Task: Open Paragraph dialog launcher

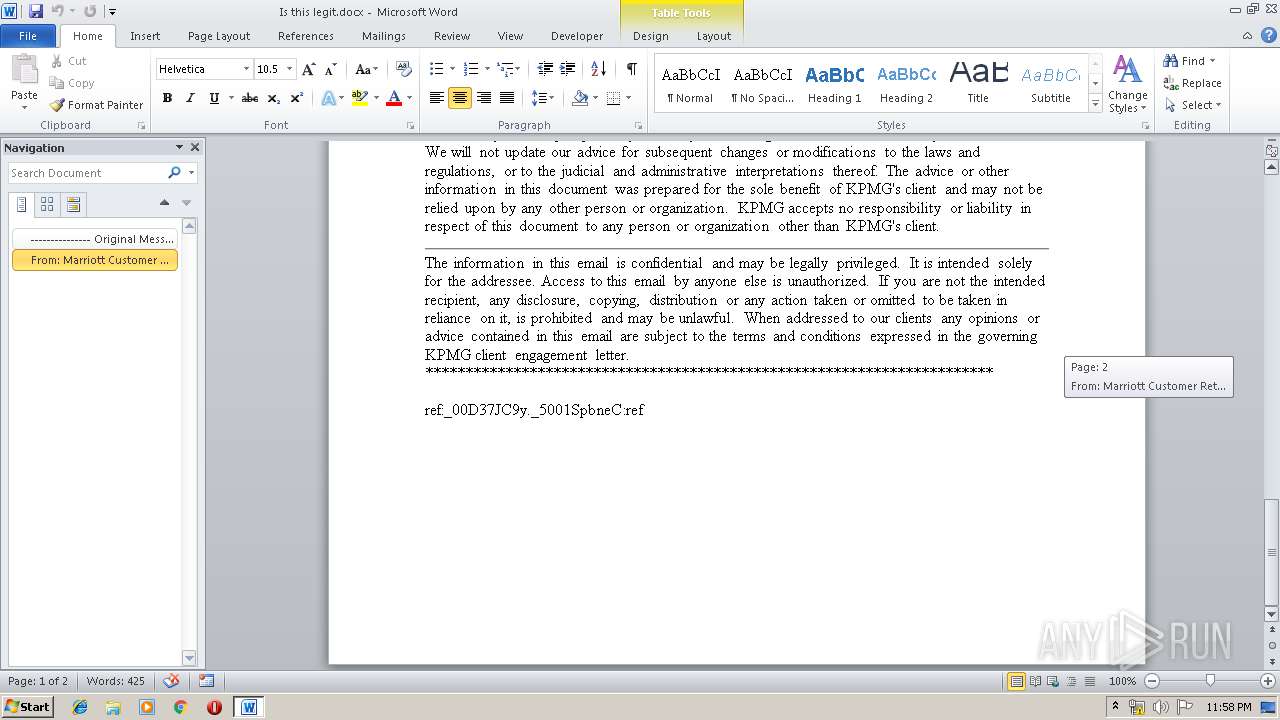Action: pyautogui.click(x=638, y=126)
